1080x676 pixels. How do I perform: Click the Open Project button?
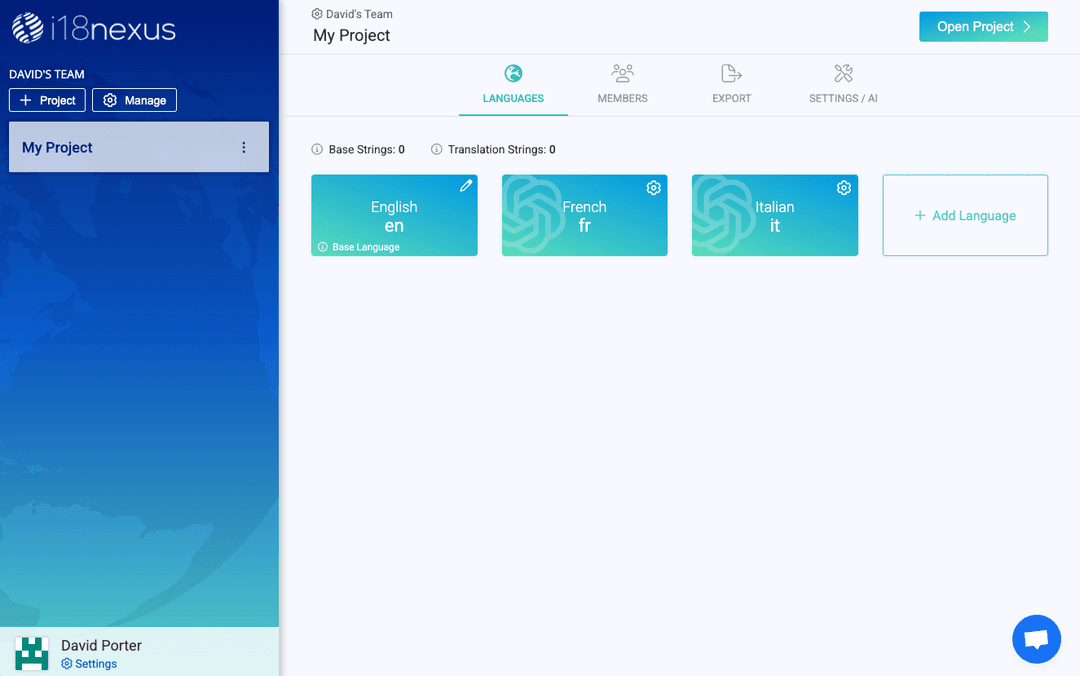coord(983,26)
